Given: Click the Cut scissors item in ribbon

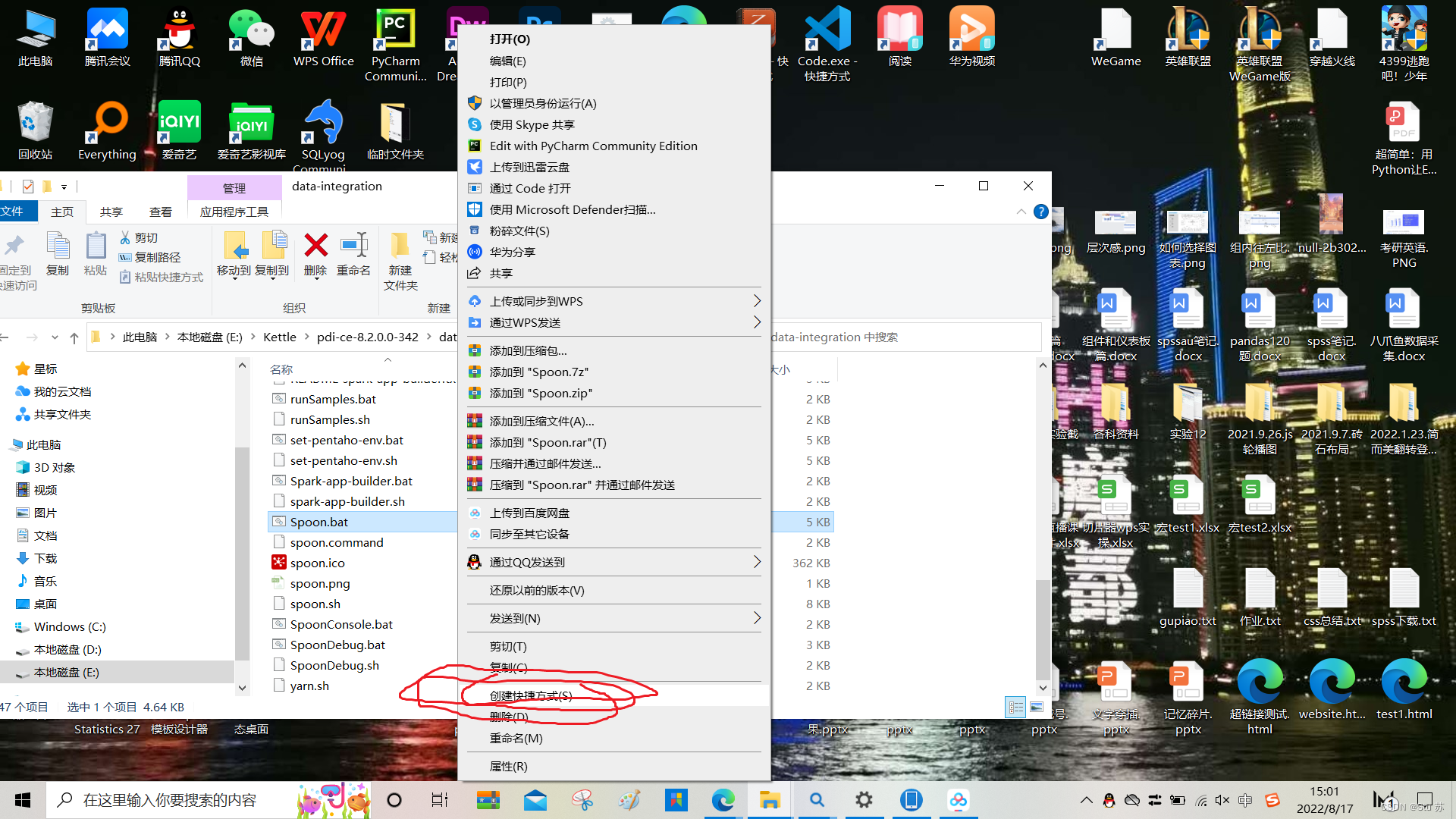Looking at the screenshot, I should click(x=139, y=237).
